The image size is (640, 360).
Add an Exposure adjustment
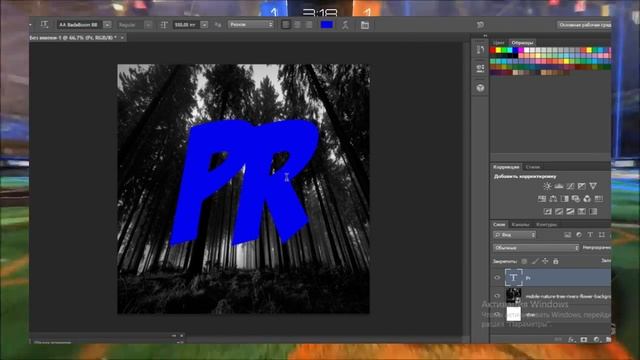pos(582,186)
